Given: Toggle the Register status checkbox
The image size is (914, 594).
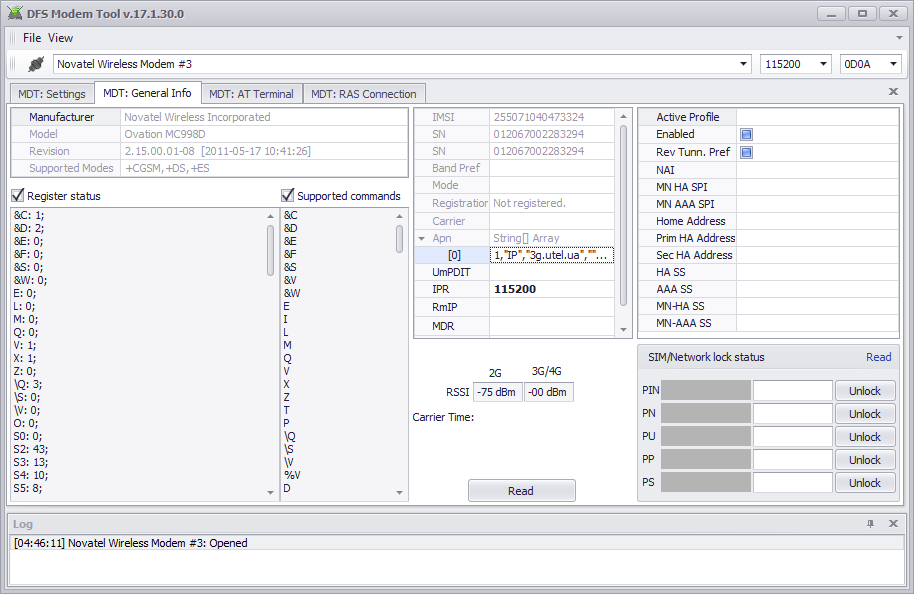Looking at the screenshot, I should 17,195.
